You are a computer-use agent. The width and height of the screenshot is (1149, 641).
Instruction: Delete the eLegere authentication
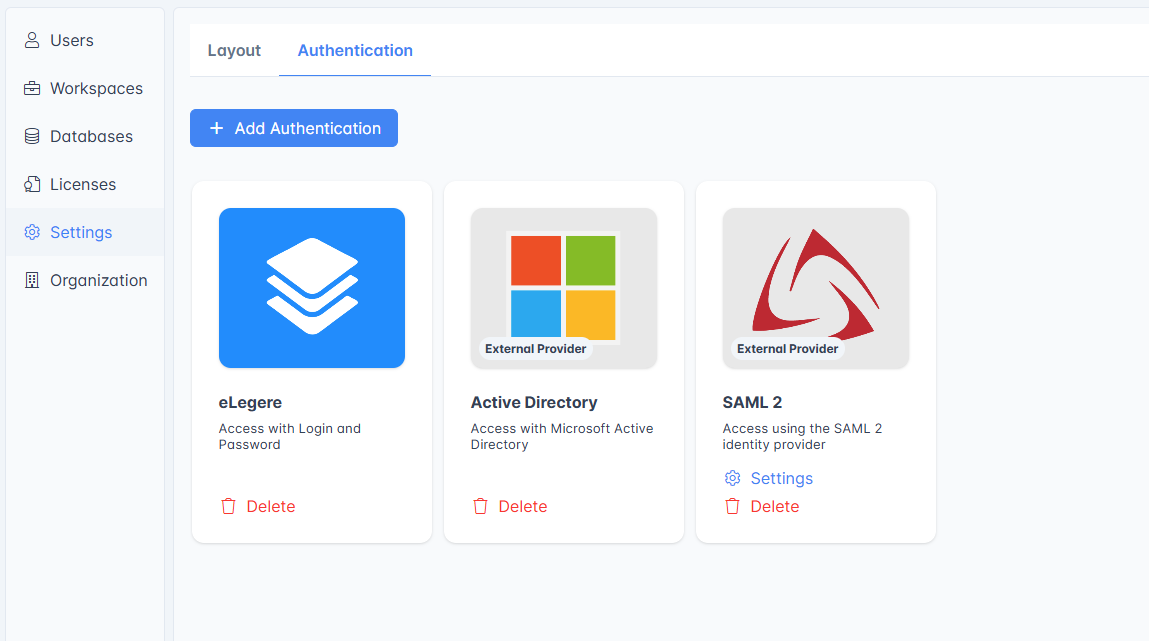coord(258,506)
